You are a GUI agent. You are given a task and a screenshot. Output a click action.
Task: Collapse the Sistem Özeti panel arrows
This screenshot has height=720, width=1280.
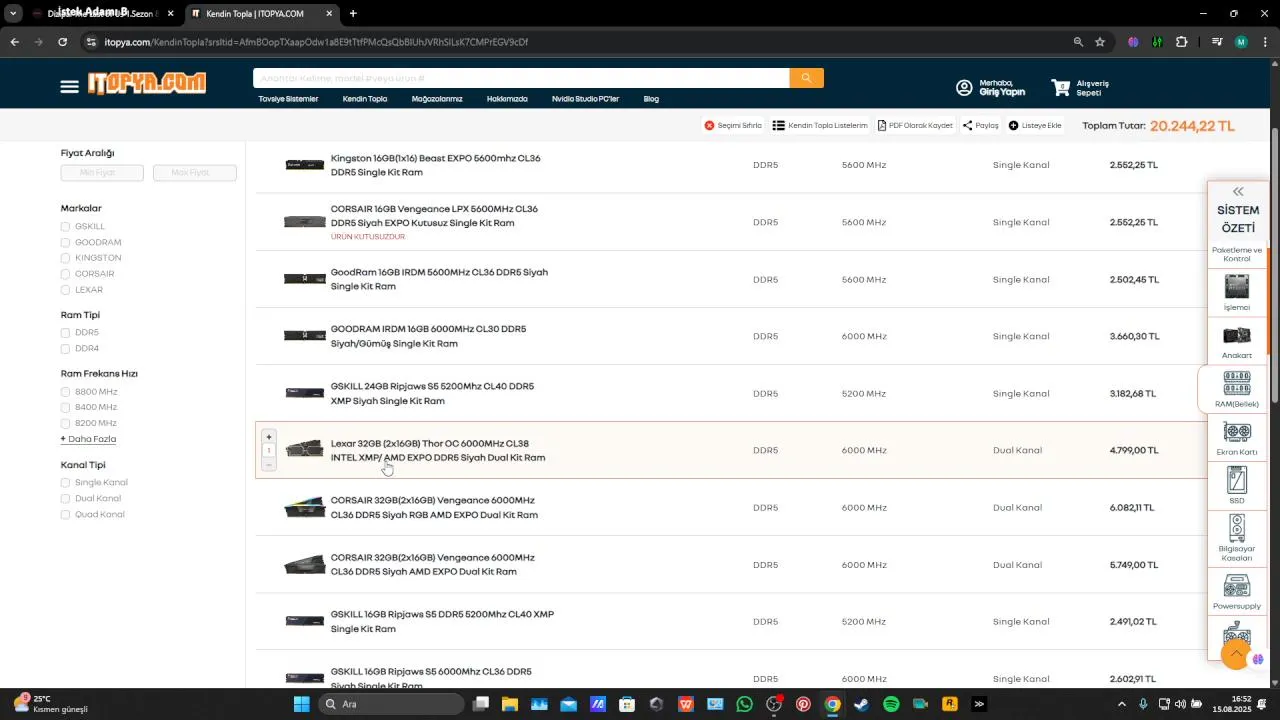tap(1238, 191)
